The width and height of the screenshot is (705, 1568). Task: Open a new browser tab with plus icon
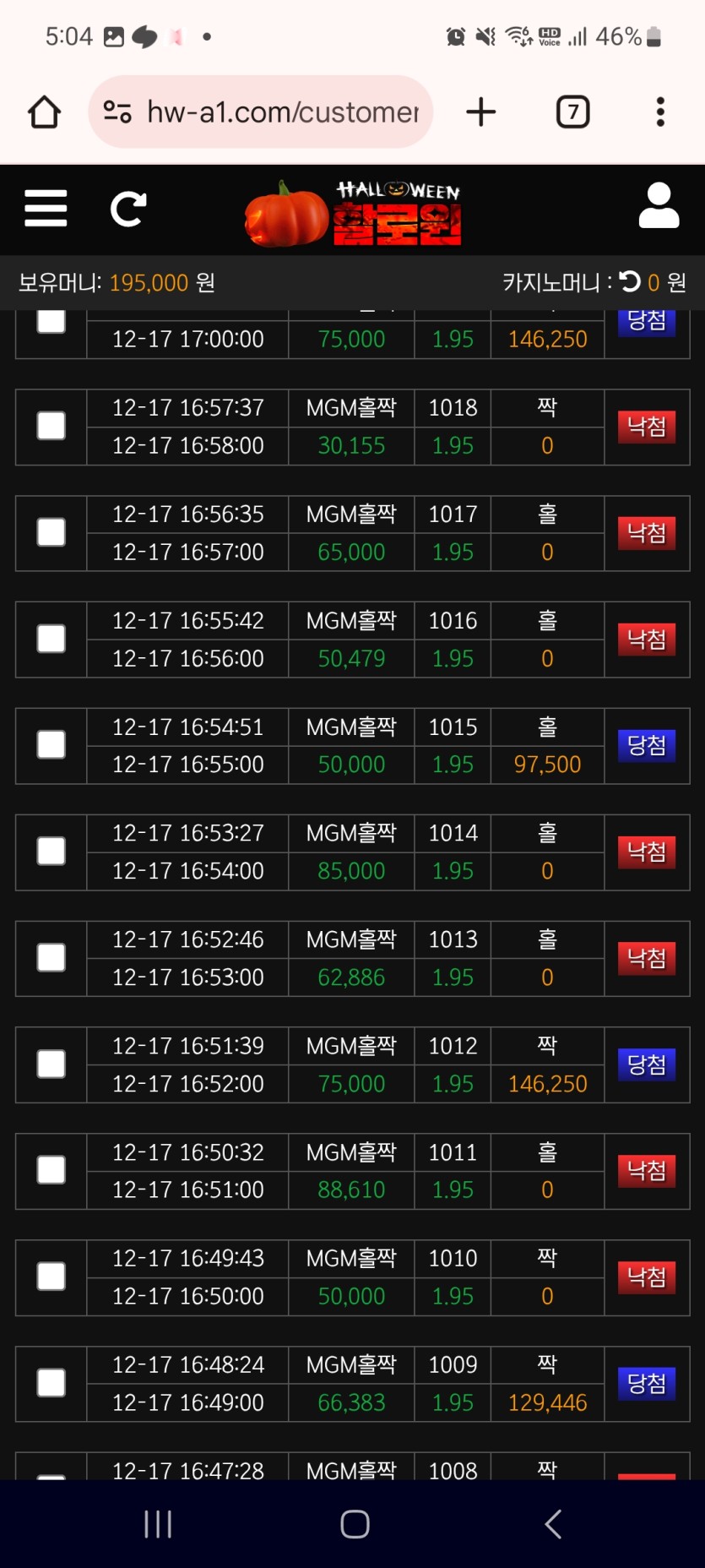480,112
